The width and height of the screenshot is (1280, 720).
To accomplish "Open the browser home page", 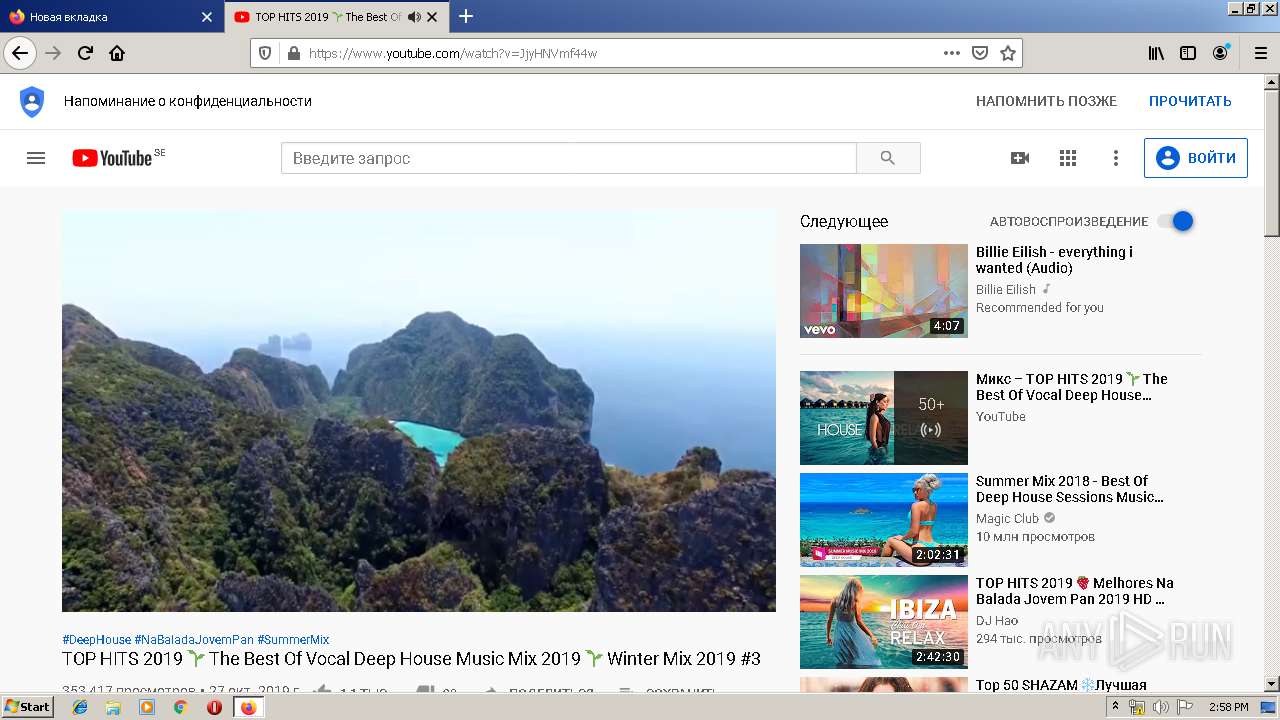I will pyautogui.click(x=117, y=53).
